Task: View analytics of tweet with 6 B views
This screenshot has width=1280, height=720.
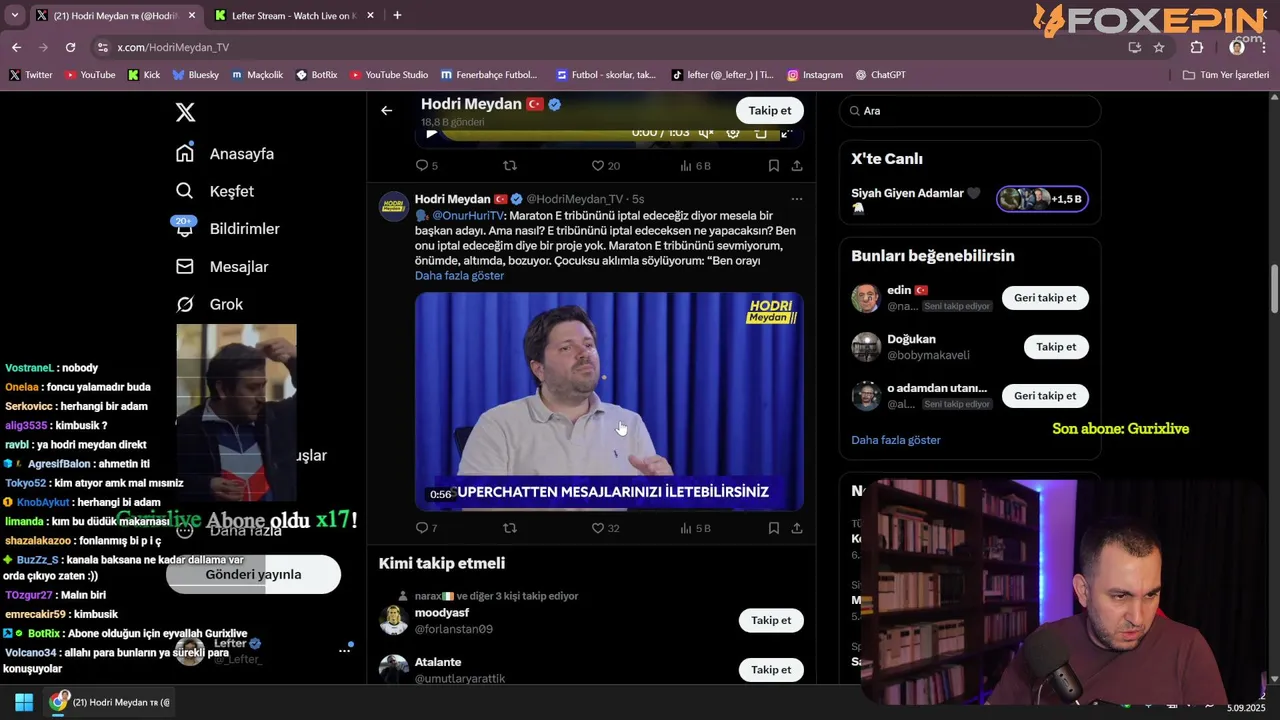Action: pyautogui.click(x=695, y=166)
